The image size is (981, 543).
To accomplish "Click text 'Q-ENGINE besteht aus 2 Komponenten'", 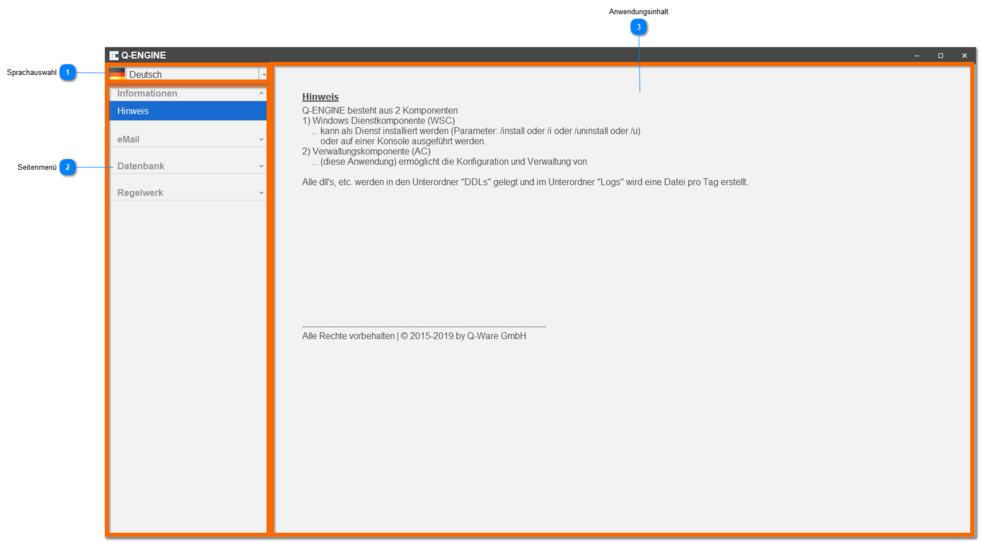I will 380,111.
